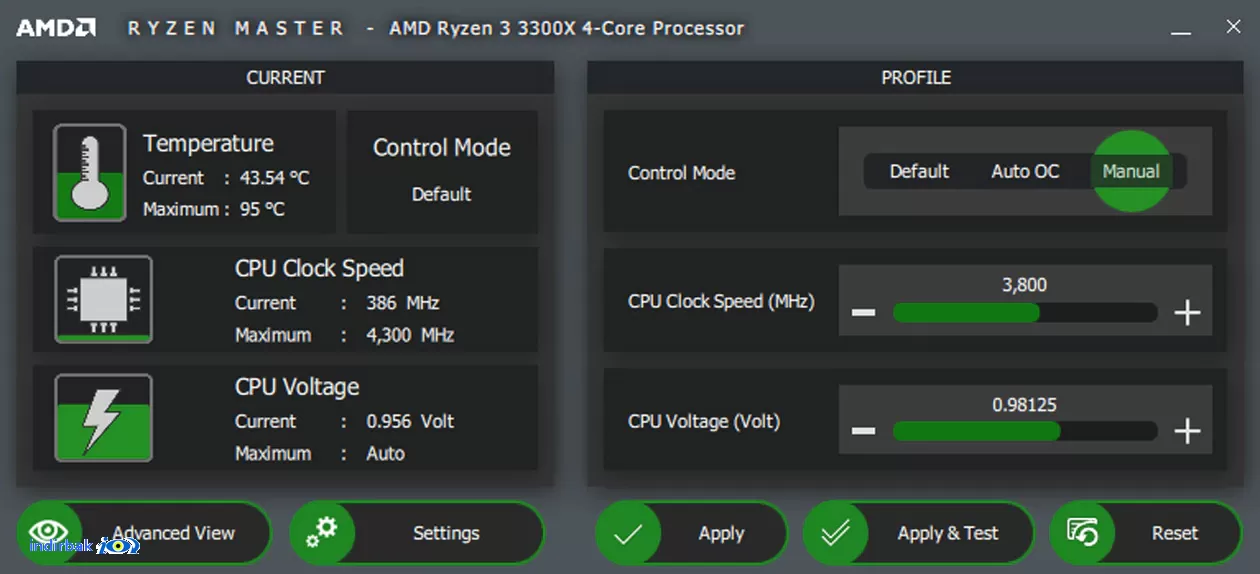Image resolution: width=1260 pixels, height=574 pixels.
Task: Click the Control Mode label in Profile
Action: pos(681,172)
